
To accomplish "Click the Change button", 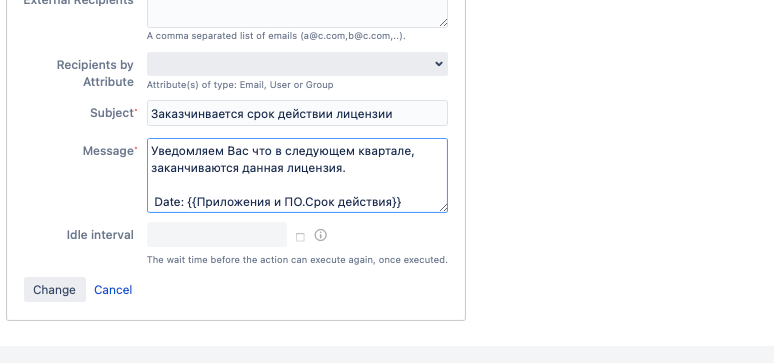I will pyautogui.click(x=55, y=289).
